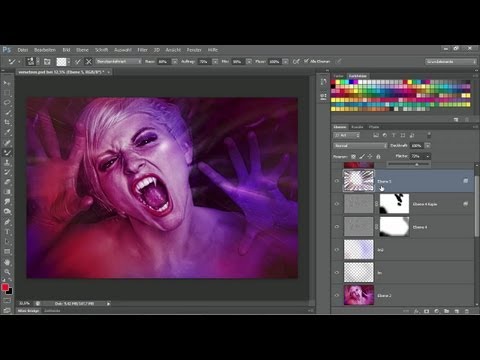Select the Eraser tool
The height and width of the screenshot is (360, 480).
click(x=7, y=182)
